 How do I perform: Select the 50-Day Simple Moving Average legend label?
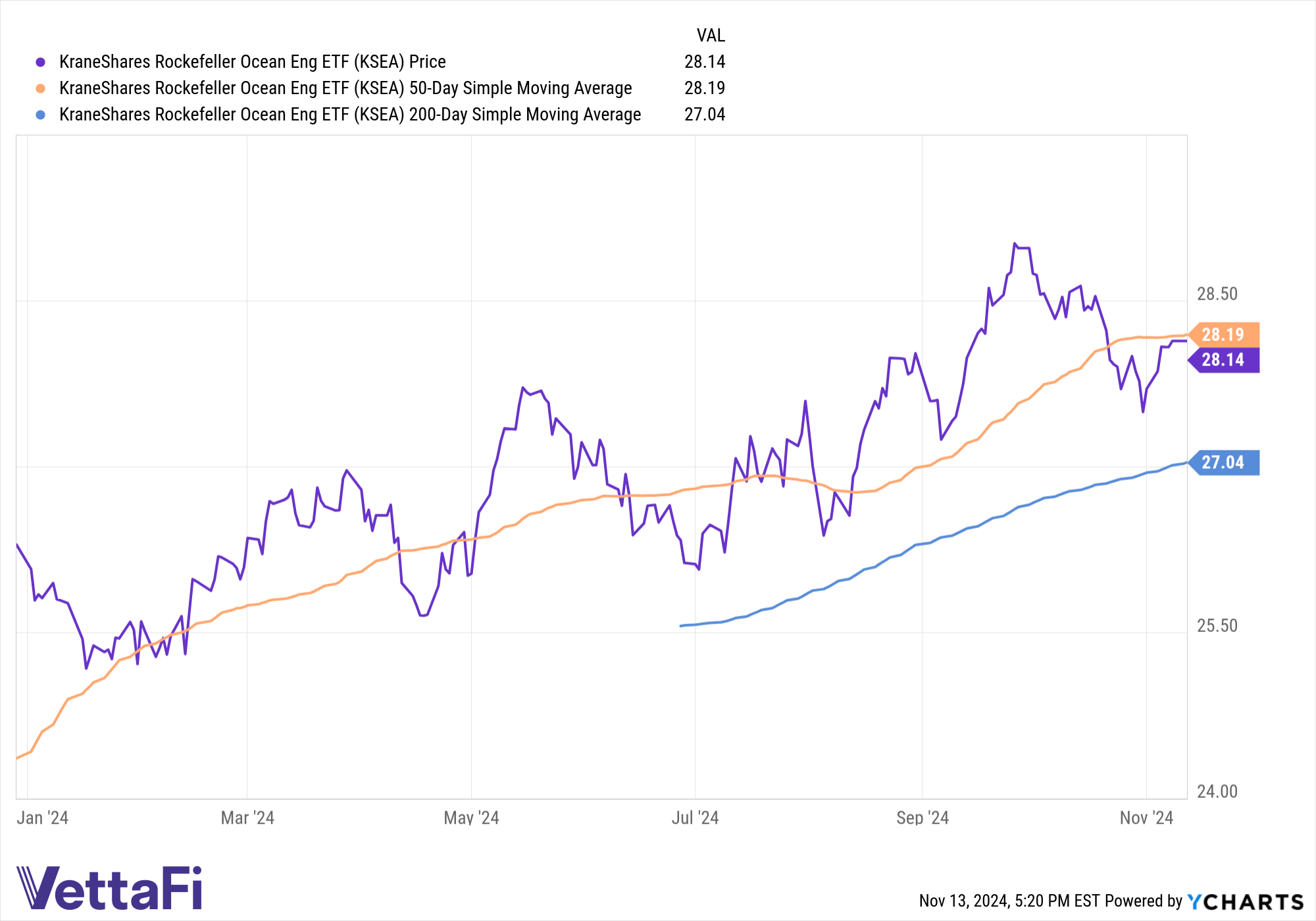[x=345, y=88]
